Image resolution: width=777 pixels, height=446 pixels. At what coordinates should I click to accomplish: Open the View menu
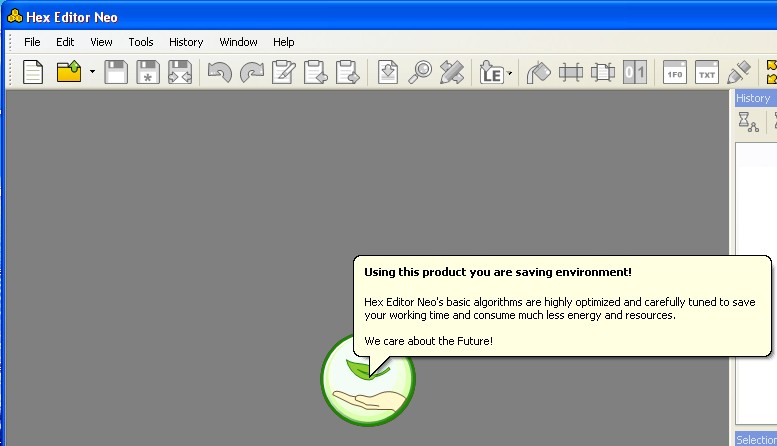101,42
